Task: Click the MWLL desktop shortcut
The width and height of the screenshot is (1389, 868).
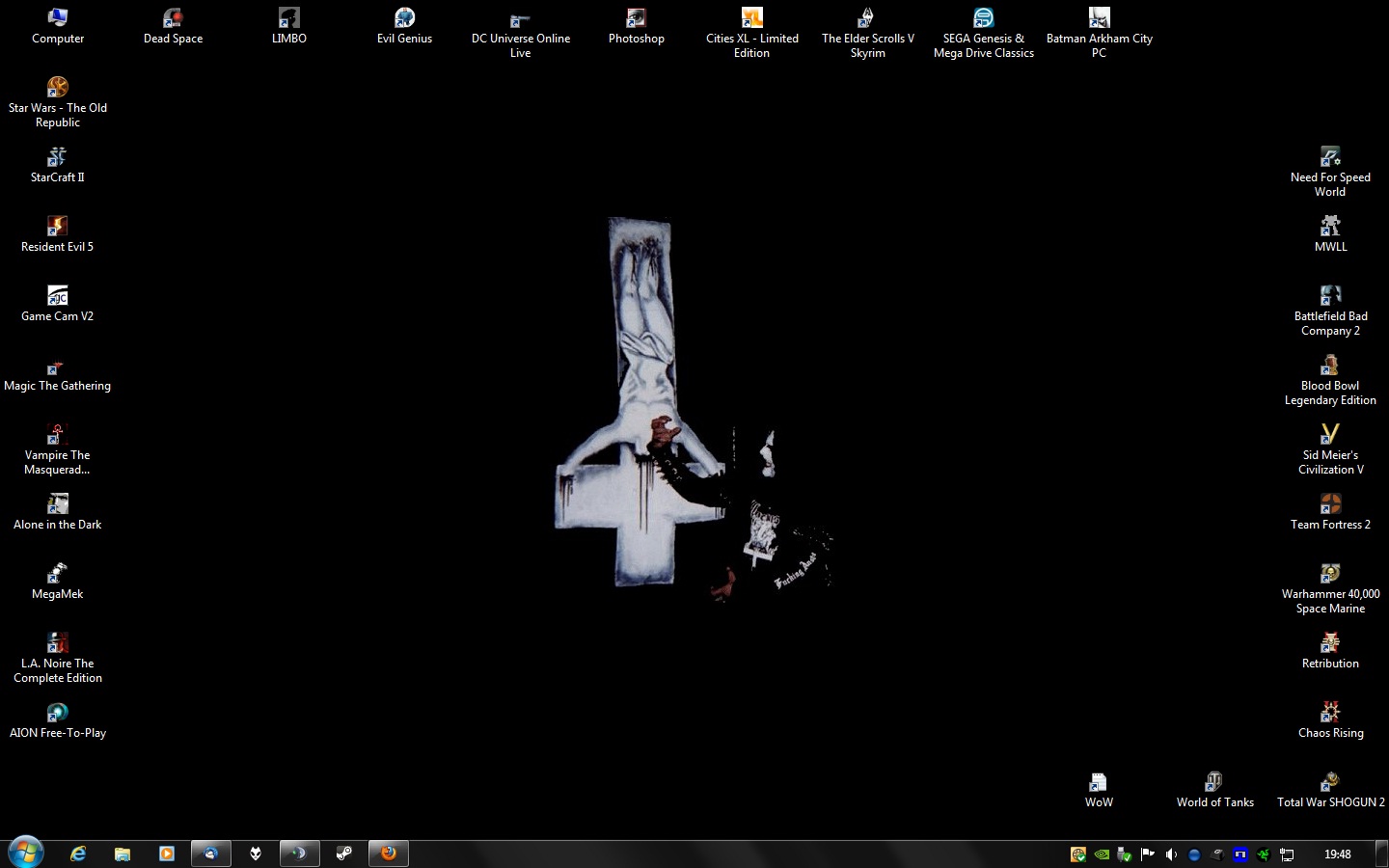Action: tap(1330, 234)
